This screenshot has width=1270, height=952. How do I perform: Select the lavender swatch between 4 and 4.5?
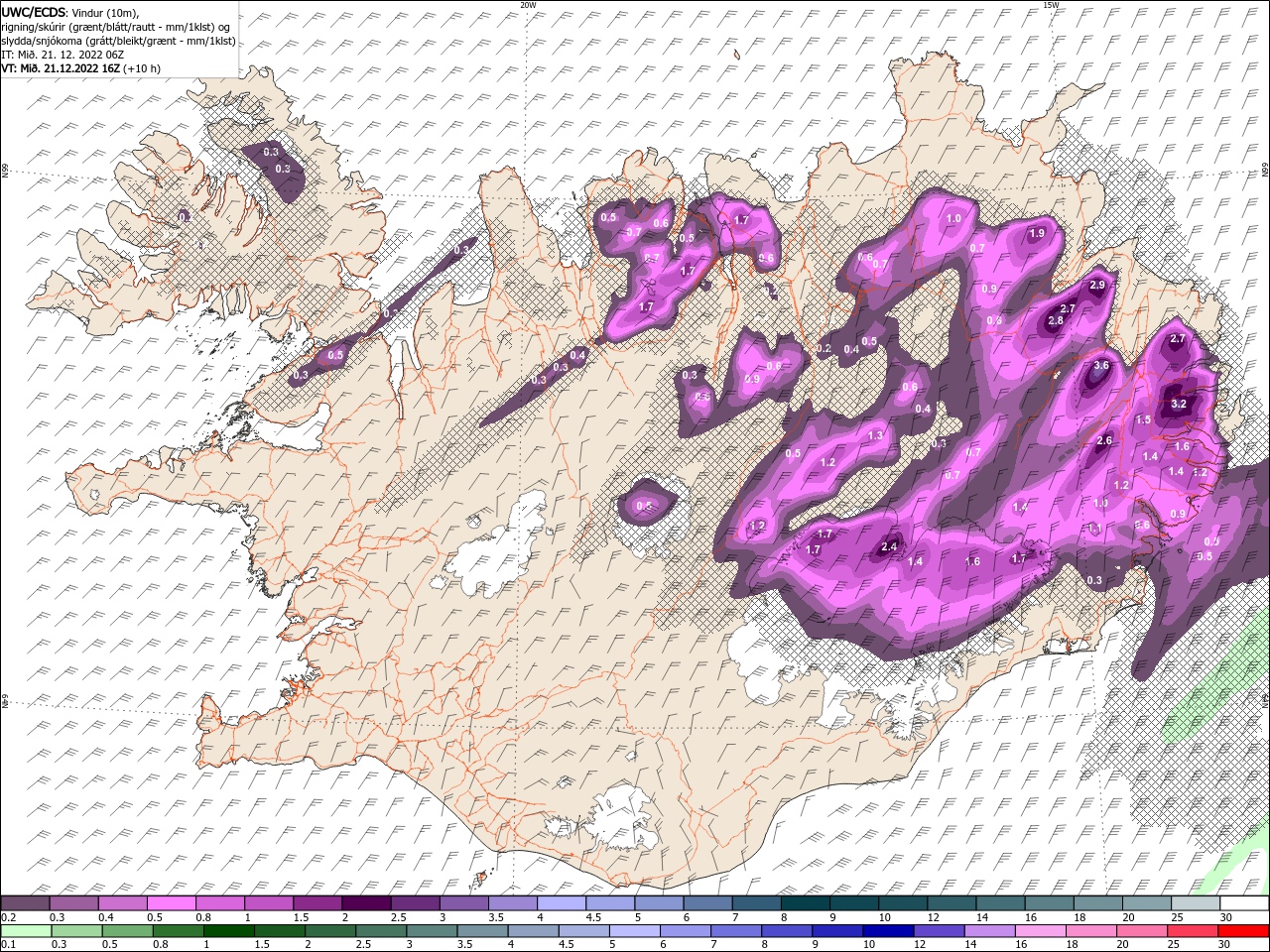pos(561,903)
